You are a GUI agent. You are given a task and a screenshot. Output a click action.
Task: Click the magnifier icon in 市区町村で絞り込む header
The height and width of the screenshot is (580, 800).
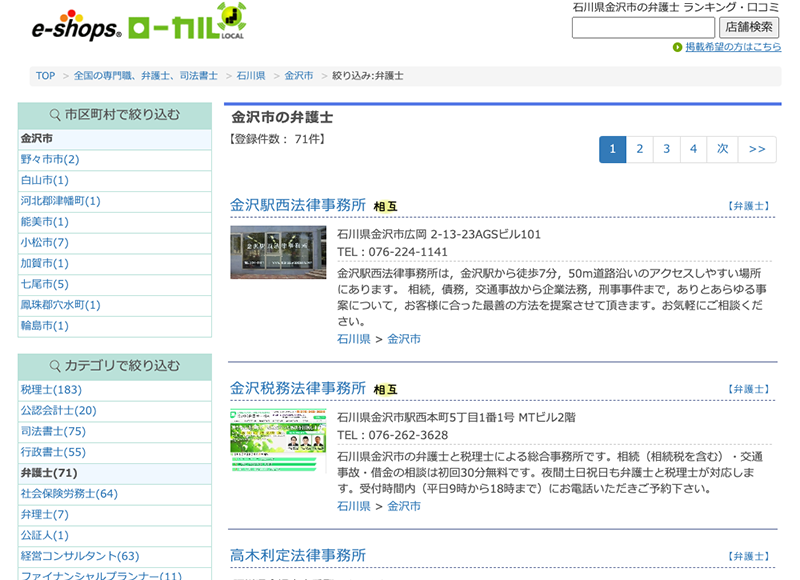pos(55,115)
